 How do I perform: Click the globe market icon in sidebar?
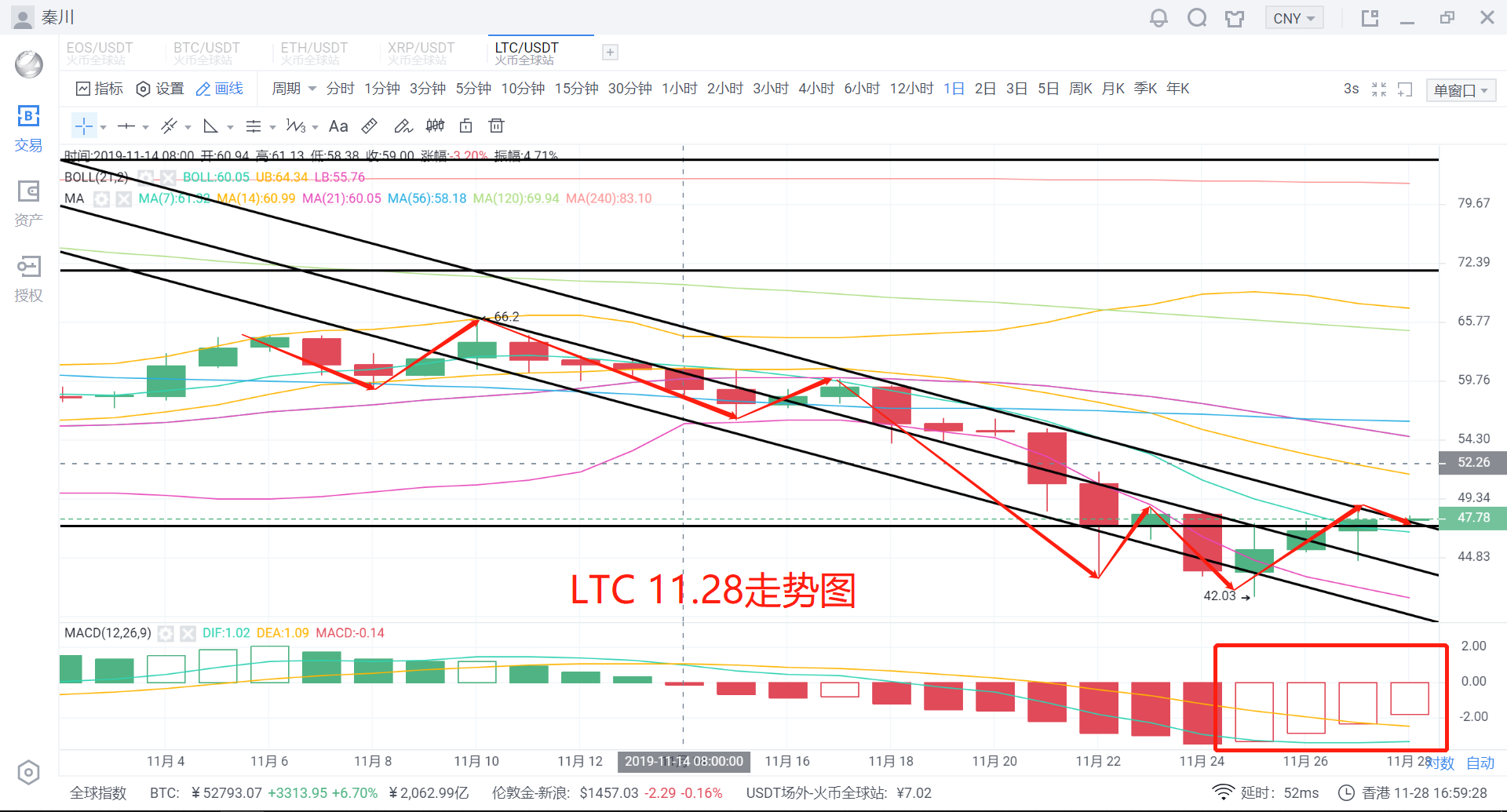click(x=29, y=64)
